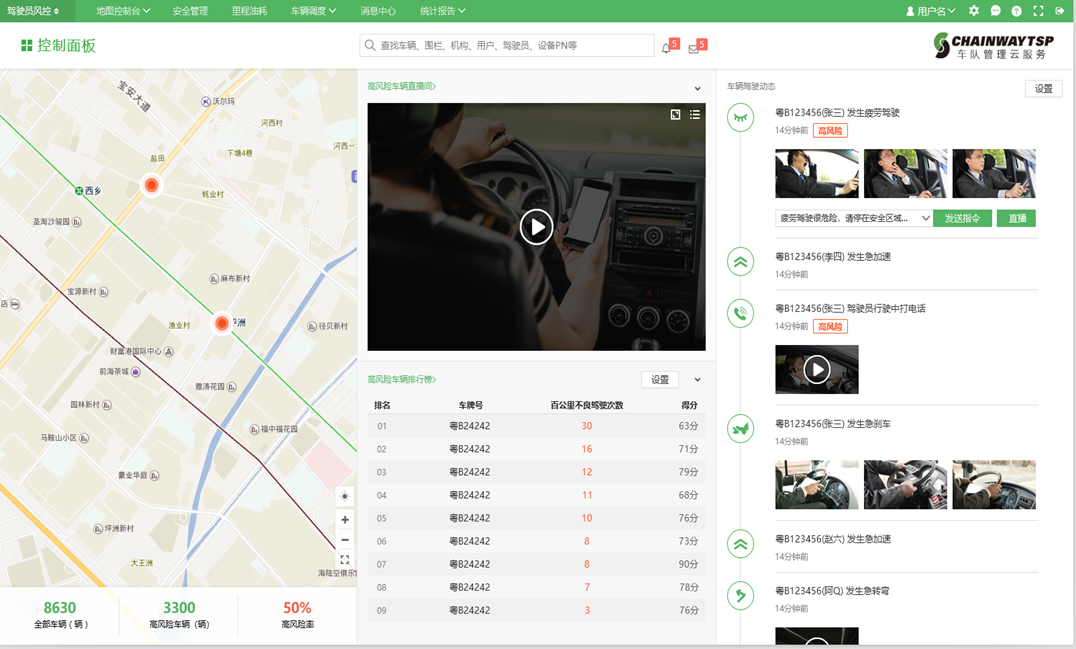1076x649 pixels.
Task: Click the video popout icon on live feed
Action: pos(675,115)
